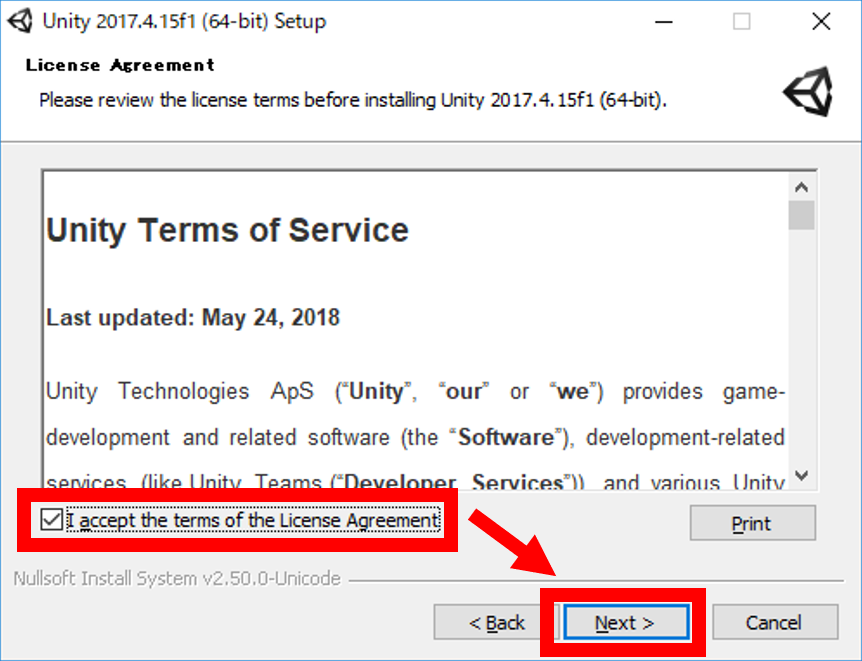862x661 pixels.
Task: Click the Unity cube logo in the header
Action: (x=807, y=93)
